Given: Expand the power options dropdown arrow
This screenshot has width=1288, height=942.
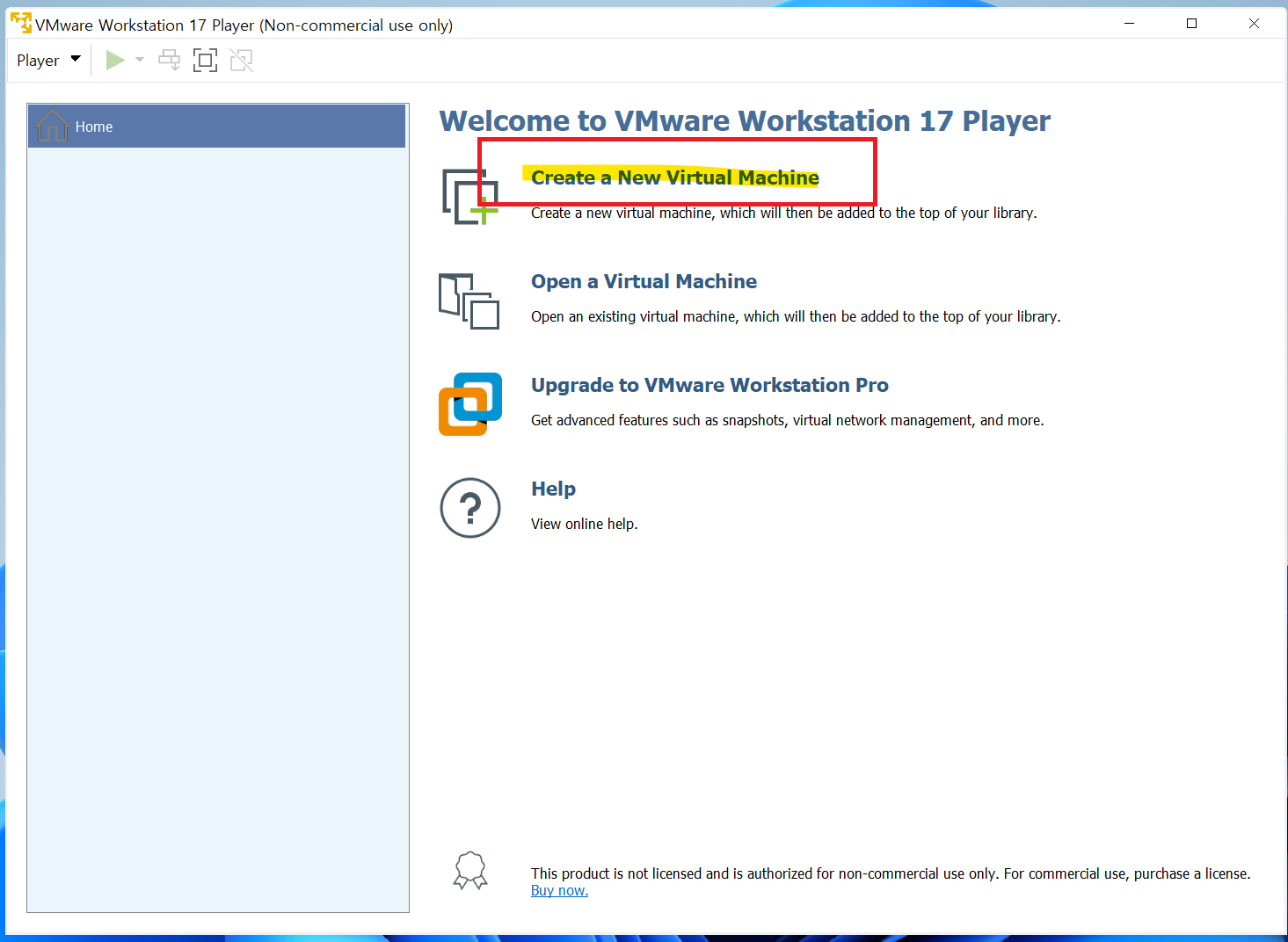Looking at the screenshot, I should (x=139, y=60).
